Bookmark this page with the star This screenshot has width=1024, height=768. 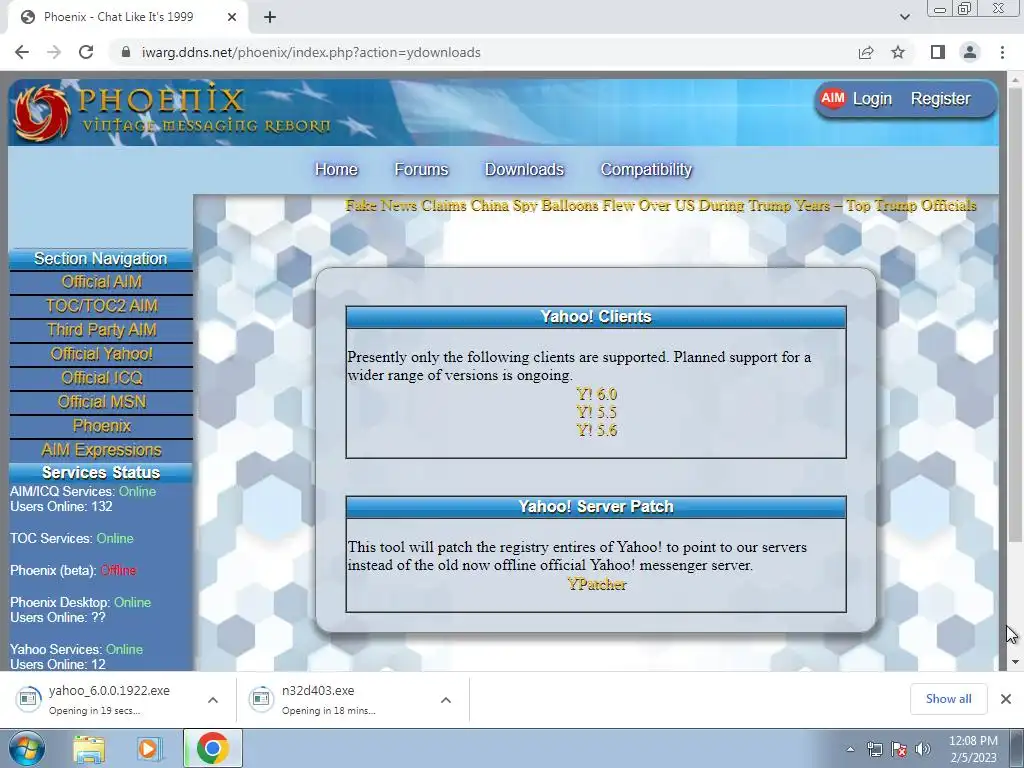pos(898,52)
